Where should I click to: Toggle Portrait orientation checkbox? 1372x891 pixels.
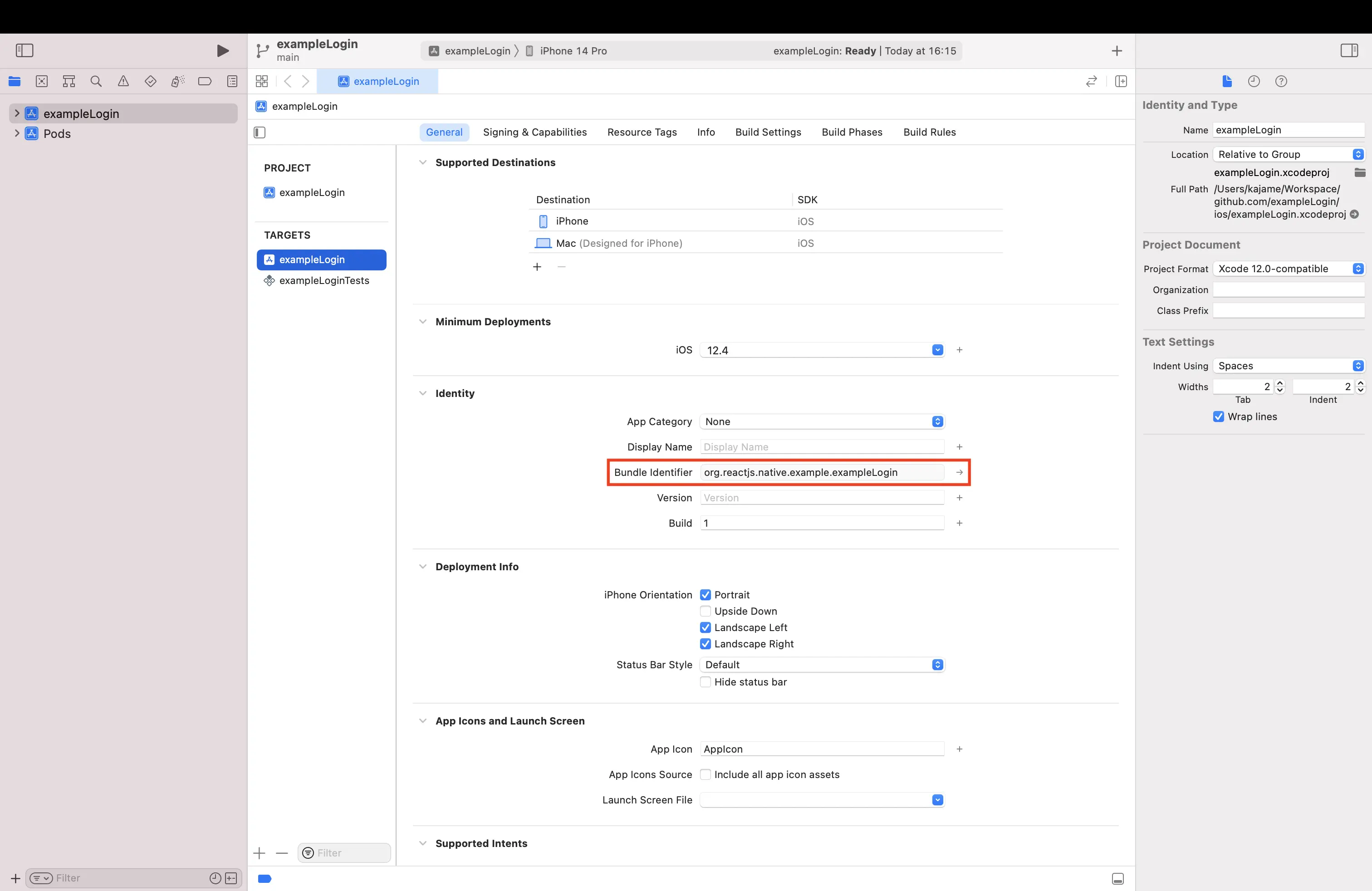[706, 595]
